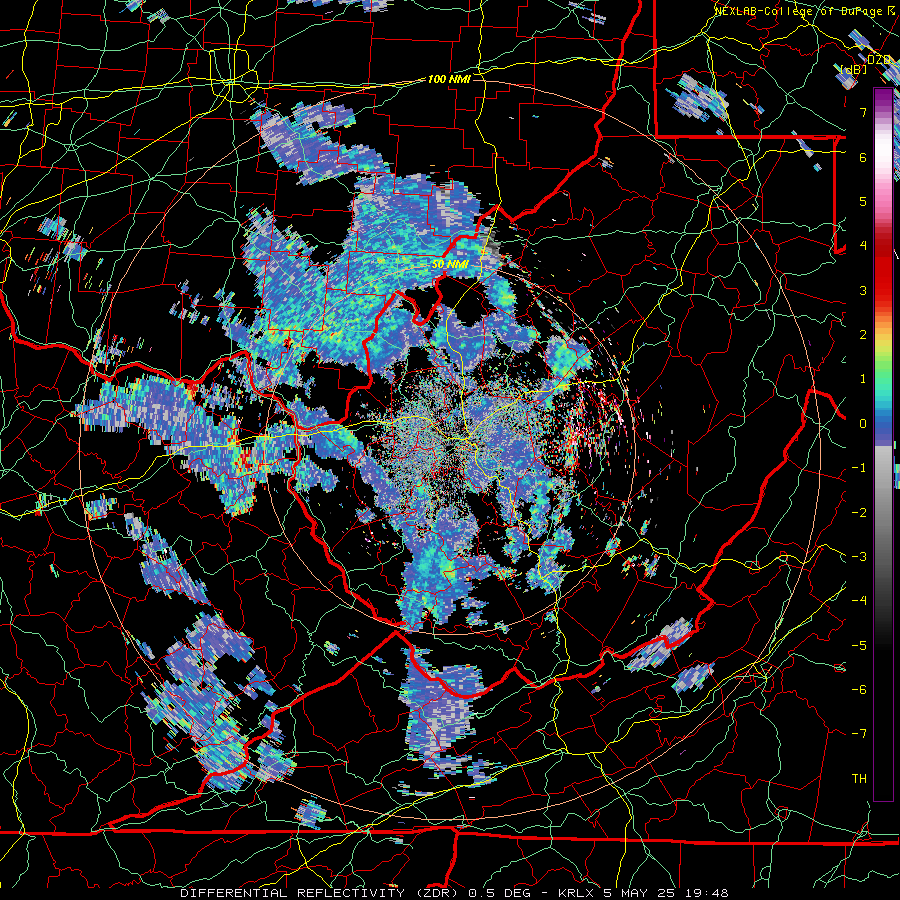Click the -3 value on color scale

point(859,557)
